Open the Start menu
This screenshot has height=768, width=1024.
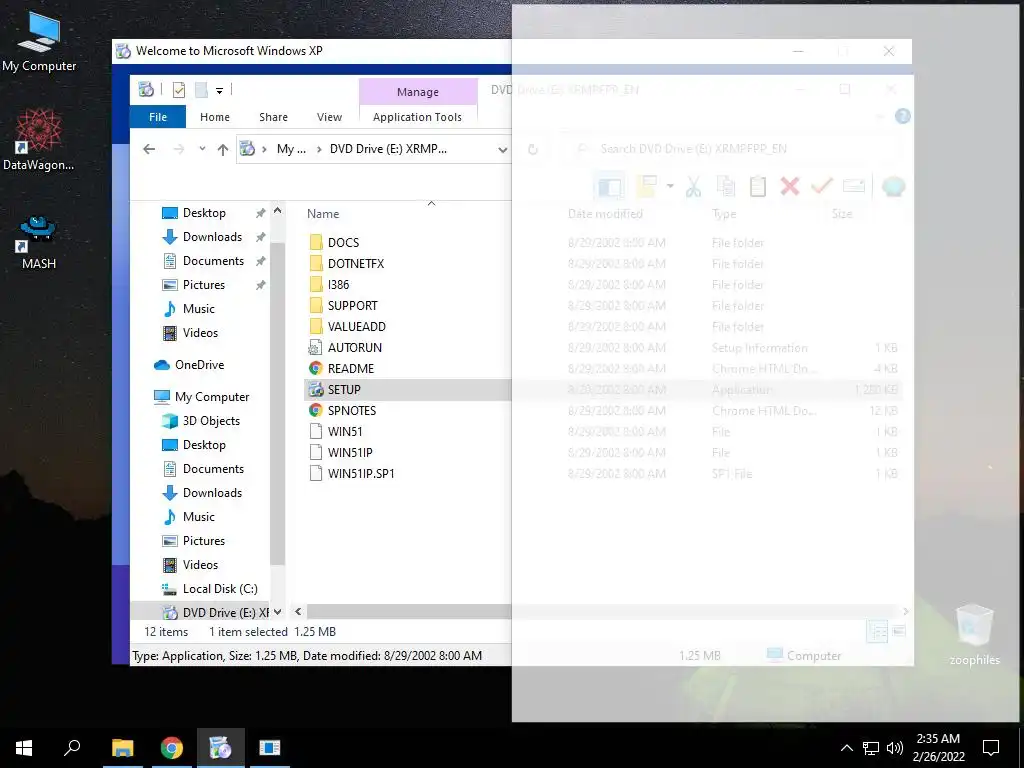pos(24,748)
